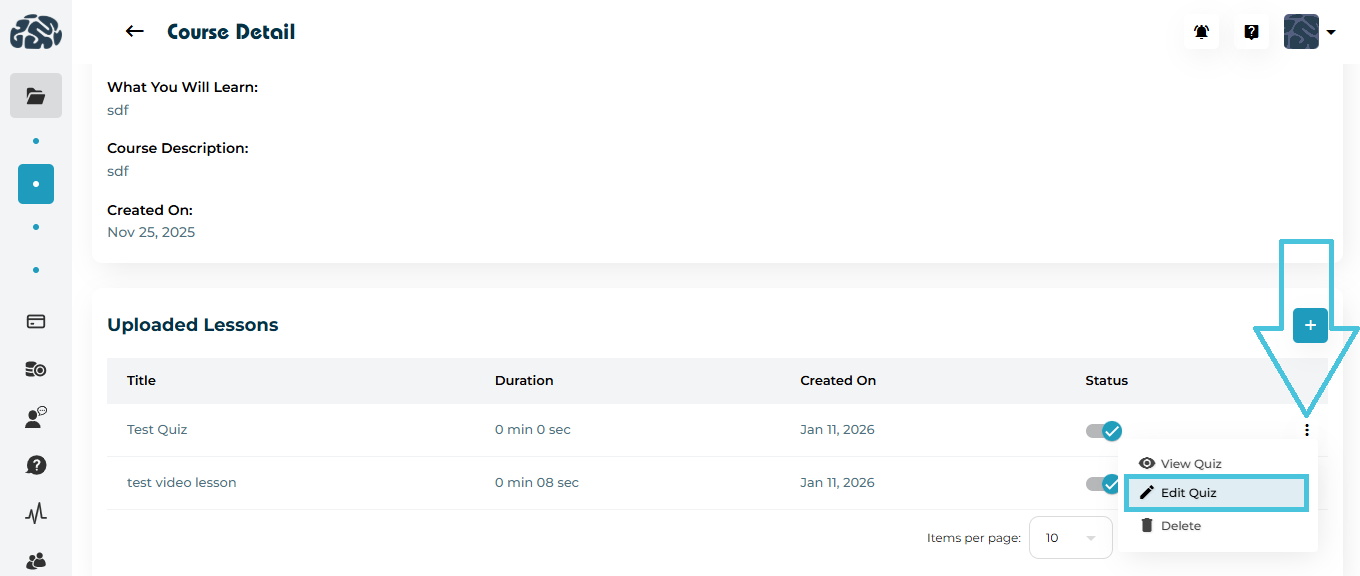This screenshot has width=1360, height=576.
Task: Open the round question mark sidebar icon
Action: tap(36, 466)
